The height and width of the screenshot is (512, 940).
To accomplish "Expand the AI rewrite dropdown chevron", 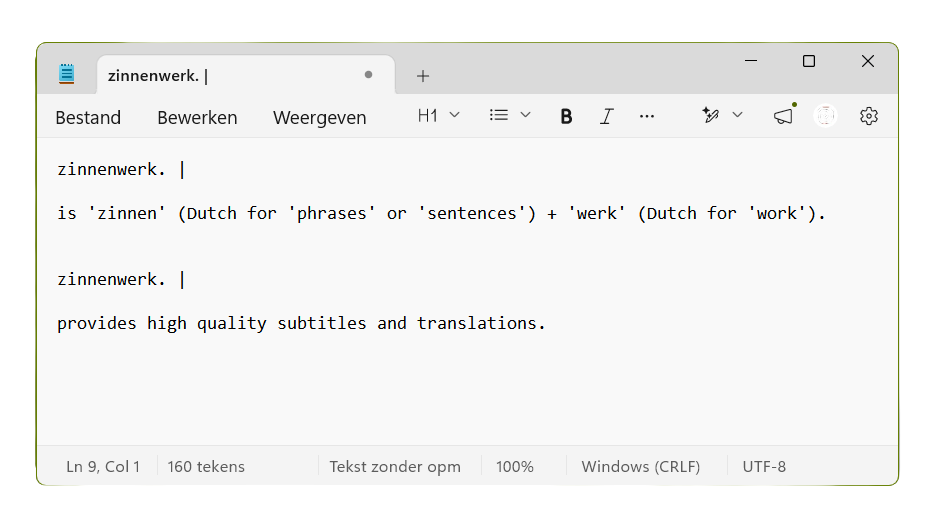I will (737, 115).
